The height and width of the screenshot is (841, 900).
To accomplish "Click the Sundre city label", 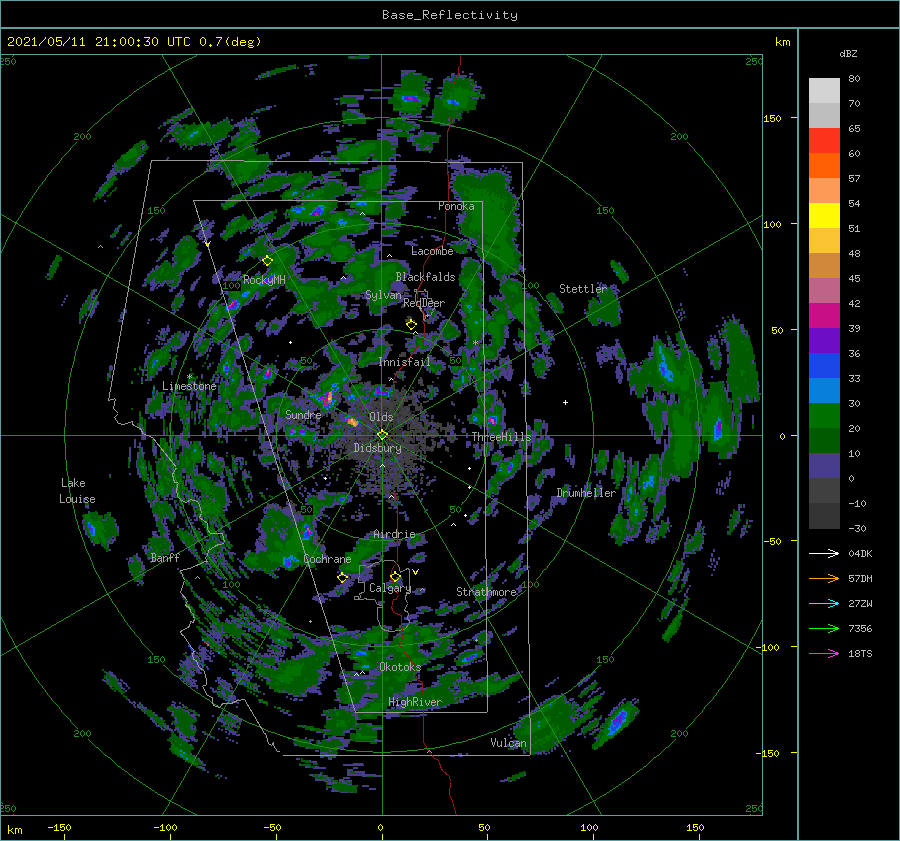I will (303, 414).
